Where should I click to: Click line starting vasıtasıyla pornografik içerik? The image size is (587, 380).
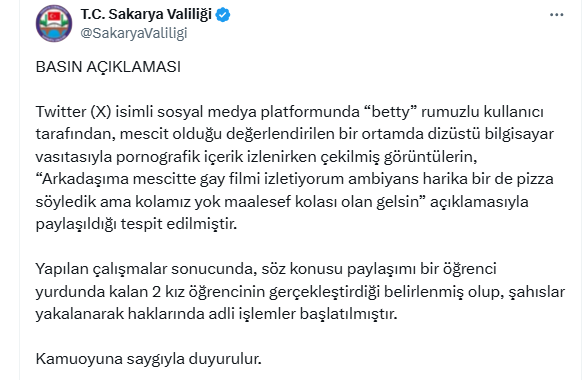(256, 156)
